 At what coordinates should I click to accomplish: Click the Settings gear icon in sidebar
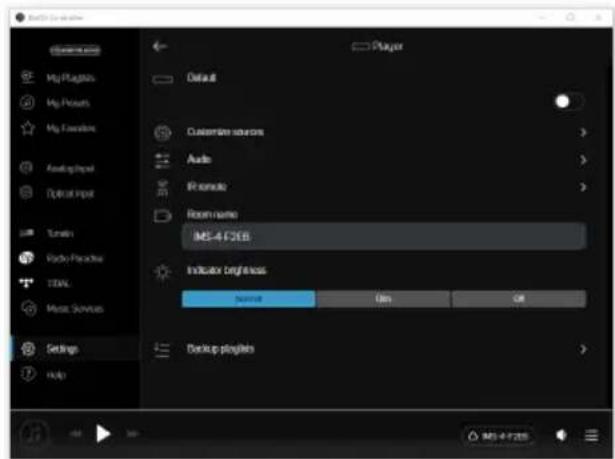(28, 349)
